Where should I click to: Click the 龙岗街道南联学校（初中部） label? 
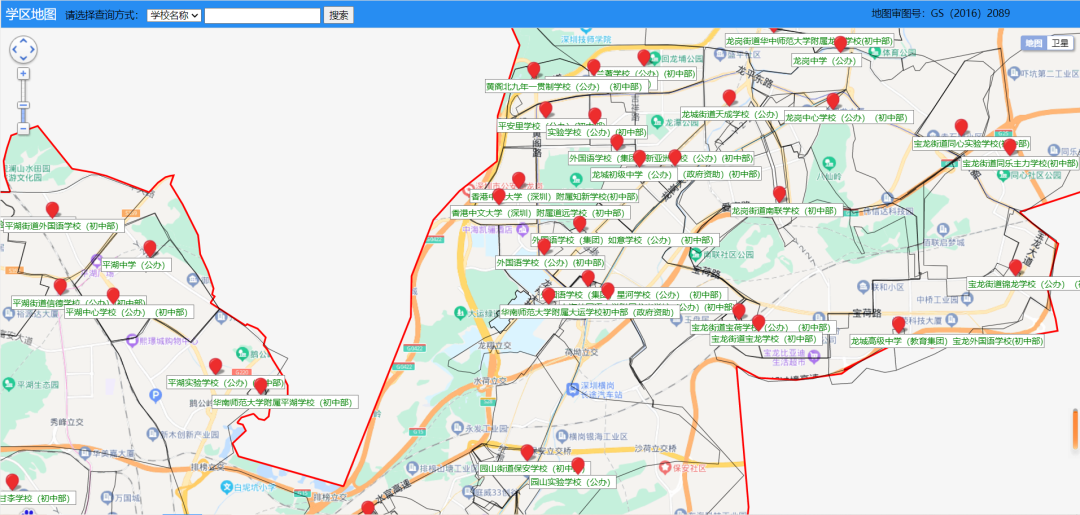[x=787, y=211]
